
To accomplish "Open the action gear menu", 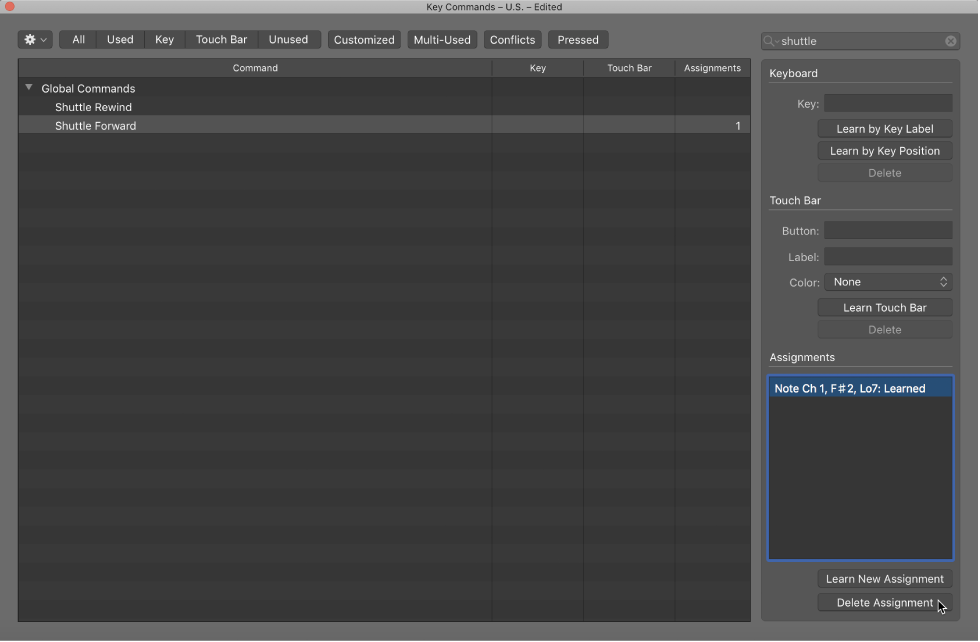I will 33,40.
